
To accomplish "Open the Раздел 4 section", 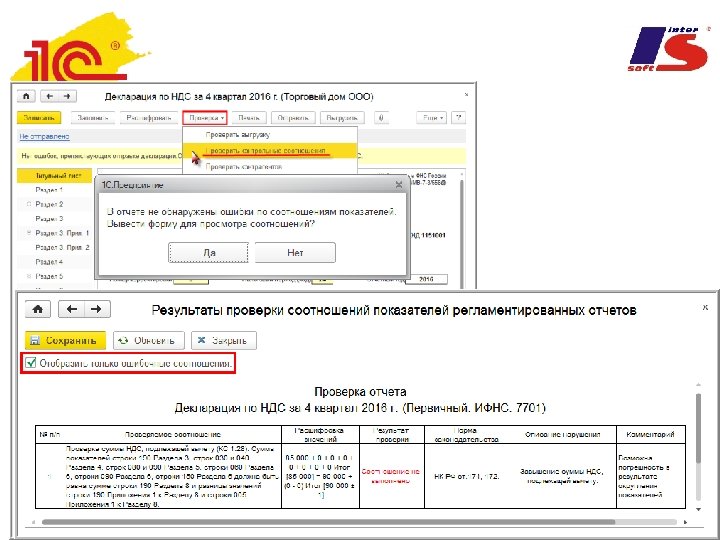I will click(55, 262).
